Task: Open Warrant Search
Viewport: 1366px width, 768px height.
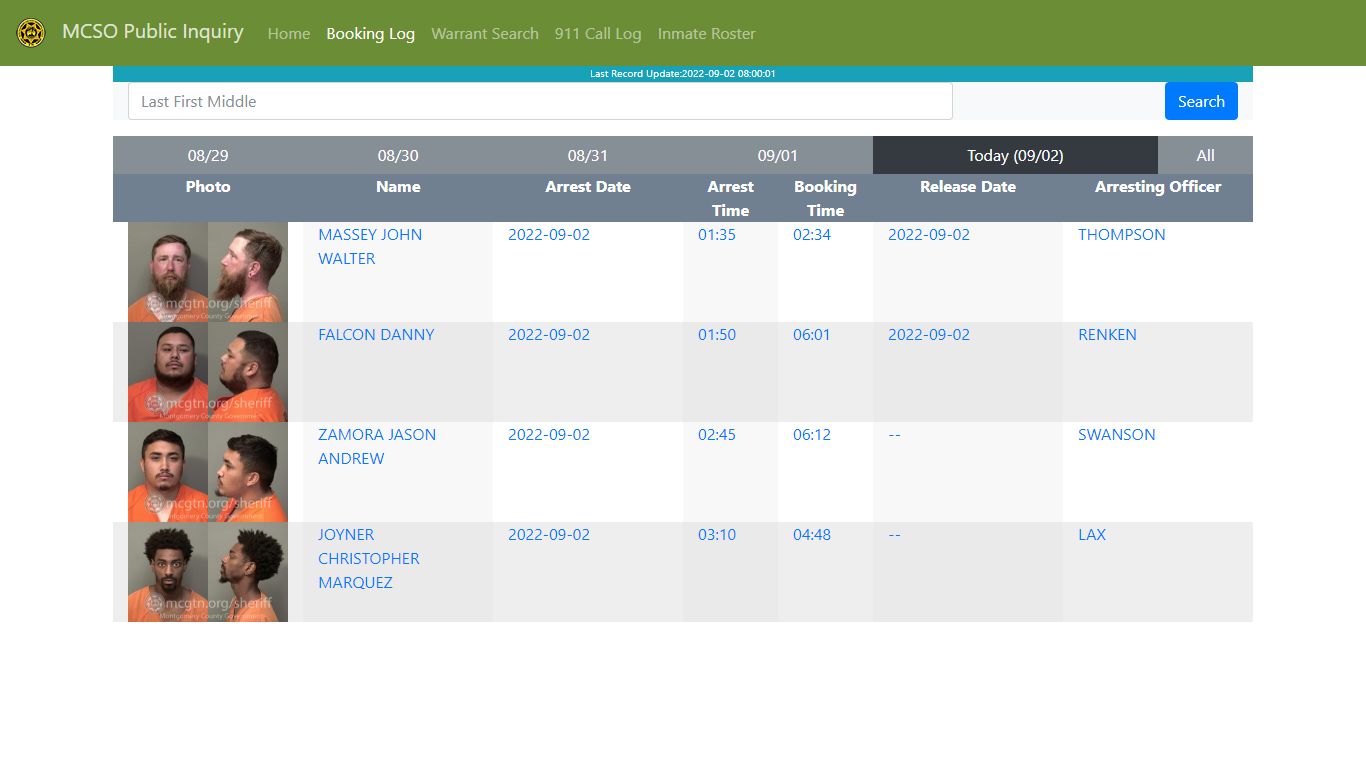Action: [485, 34]
